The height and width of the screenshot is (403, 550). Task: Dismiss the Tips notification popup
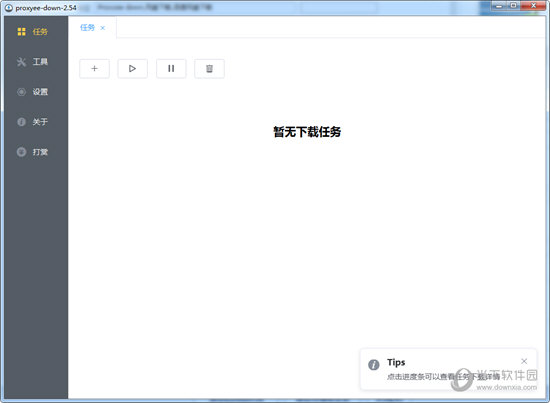[x=524, y=361]
